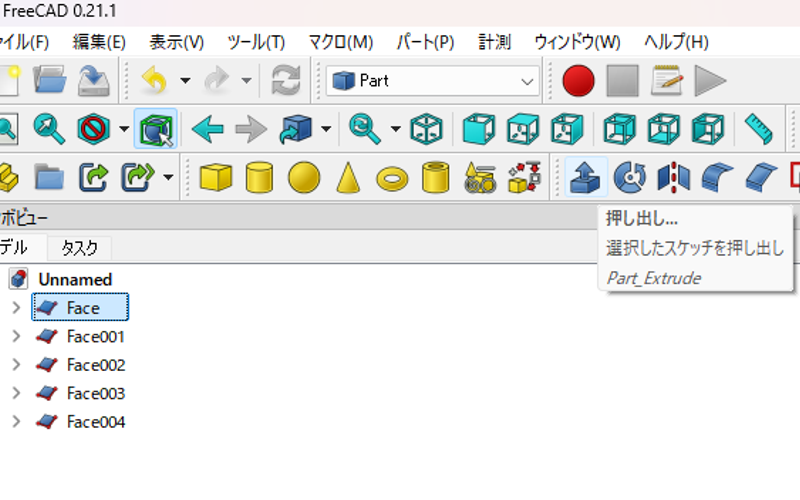The width and height of the screenshot is (800, 500).
Task: Set isometric view with the wireframe cube
Action: tap(426, 129)
